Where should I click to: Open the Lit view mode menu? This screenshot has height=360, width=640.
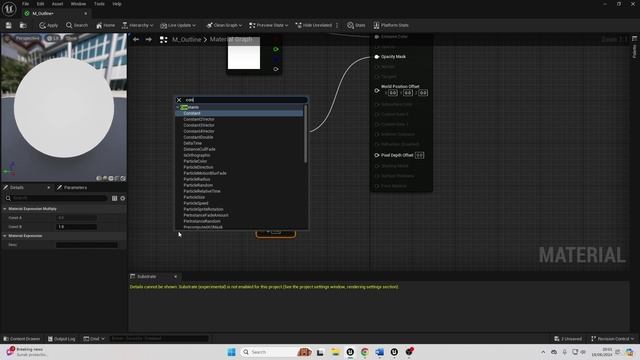click(x=53, y=38)
